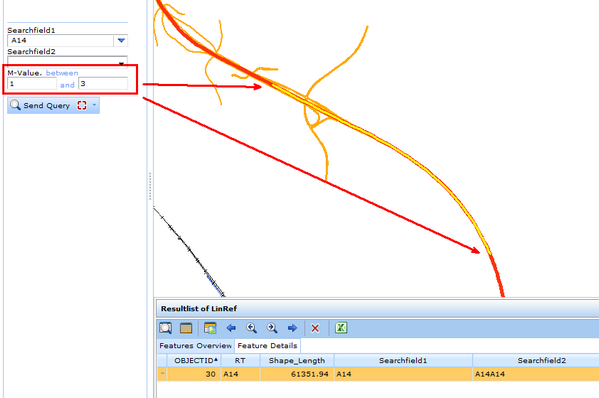Sort by the OBJECTID column header

[194, 361]
